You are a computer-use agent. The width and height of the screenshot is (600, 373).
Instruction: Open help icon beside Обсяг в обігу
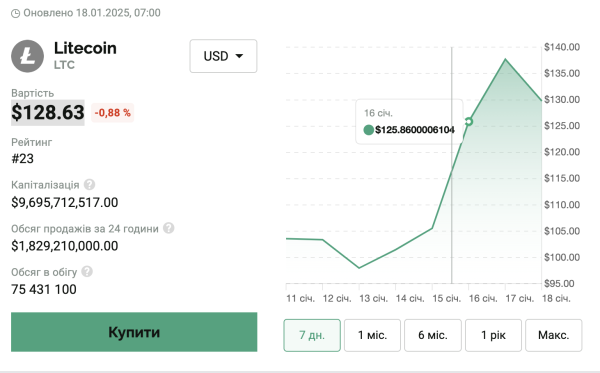[87, 272]
